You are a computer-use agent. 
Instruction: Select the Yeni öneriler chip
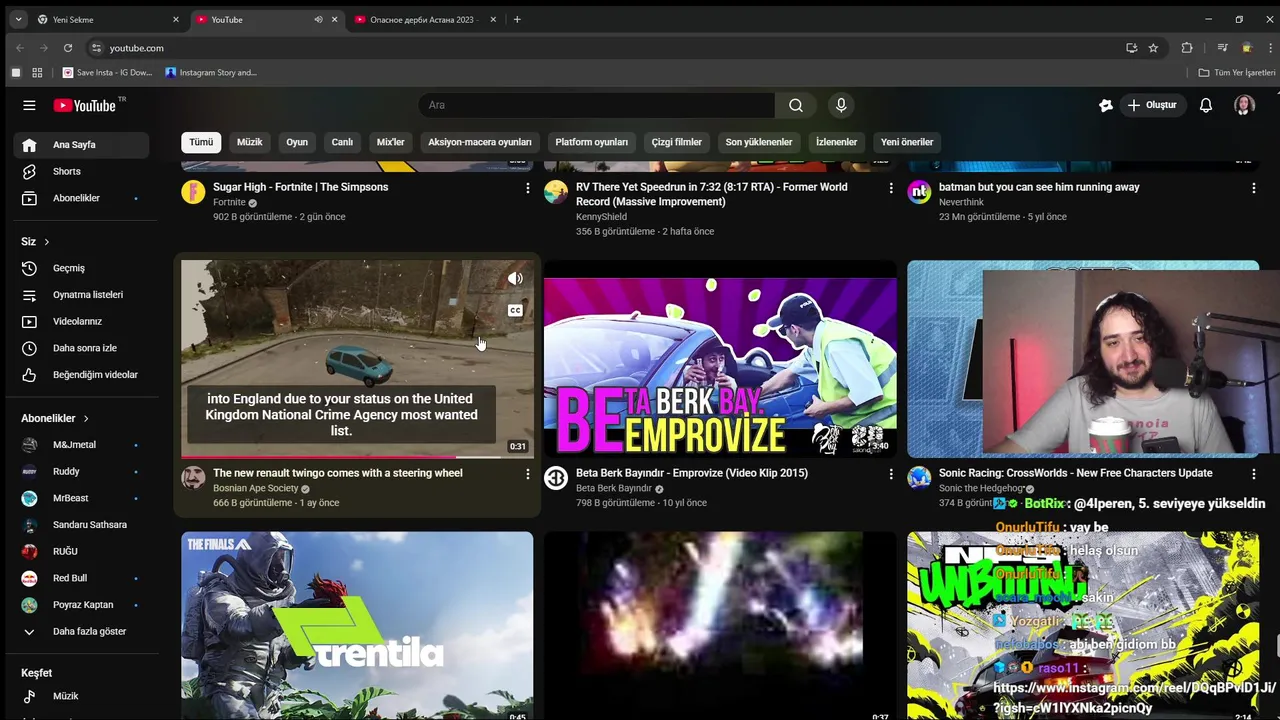pos(907,142)
